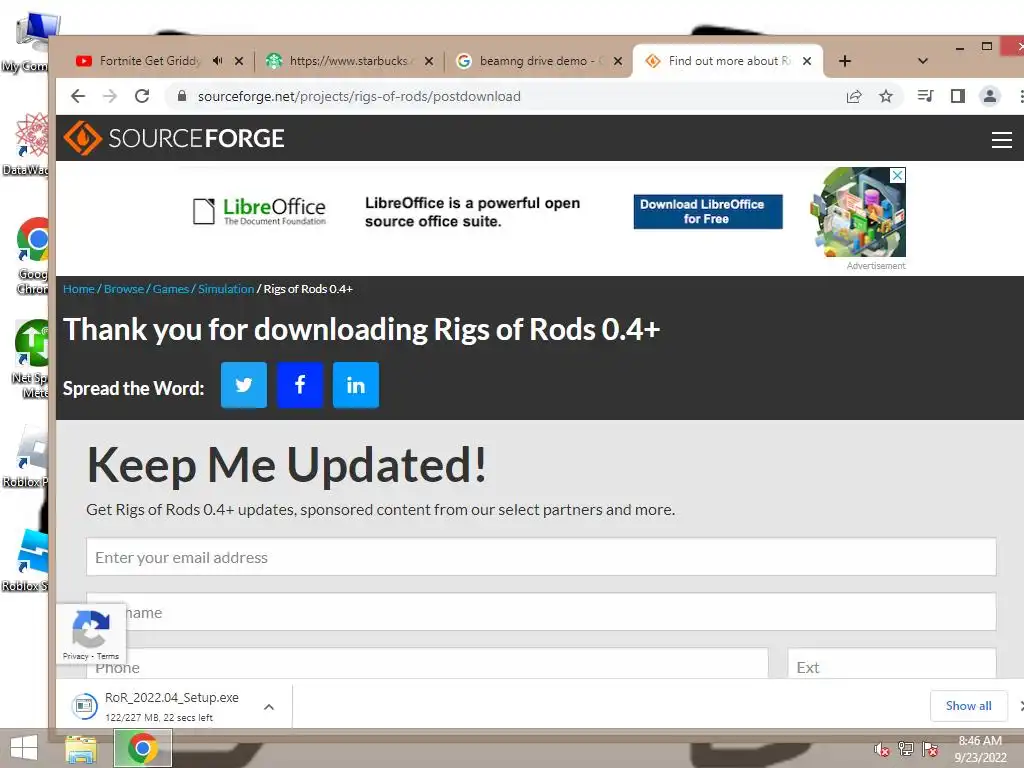Open File Explorer from taskbar
The image size is (1024, 768).
[81, 748]
